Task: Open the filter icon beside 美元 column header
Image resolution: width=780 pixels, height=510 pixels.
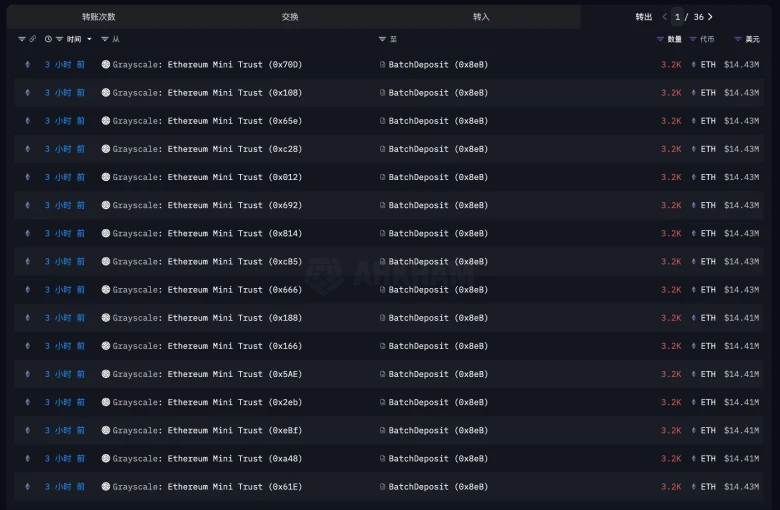Action: point(738,39)
